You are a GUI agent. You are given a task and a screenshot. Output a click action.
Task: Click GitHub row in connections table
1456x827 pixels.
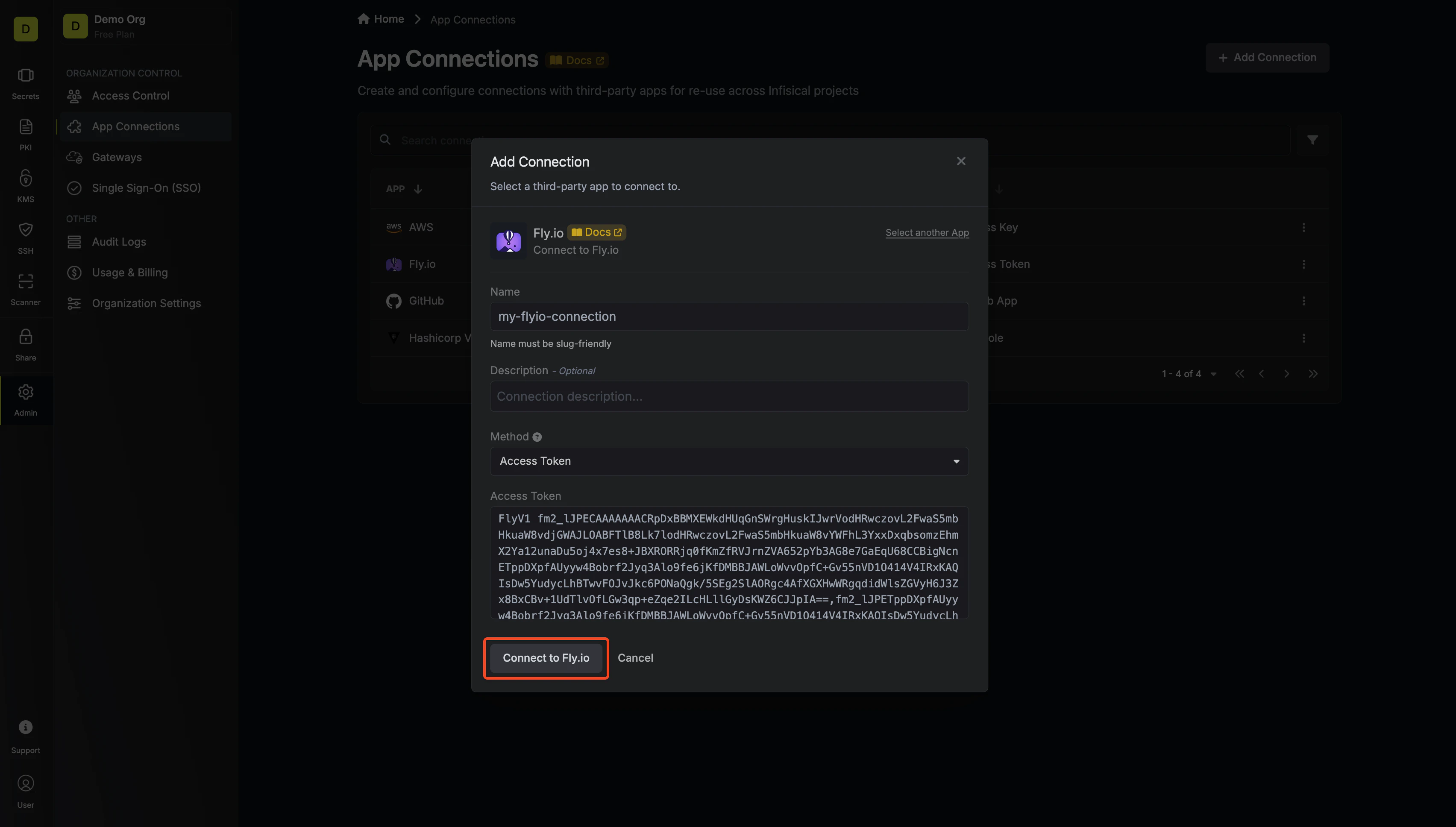pos(849,301)
